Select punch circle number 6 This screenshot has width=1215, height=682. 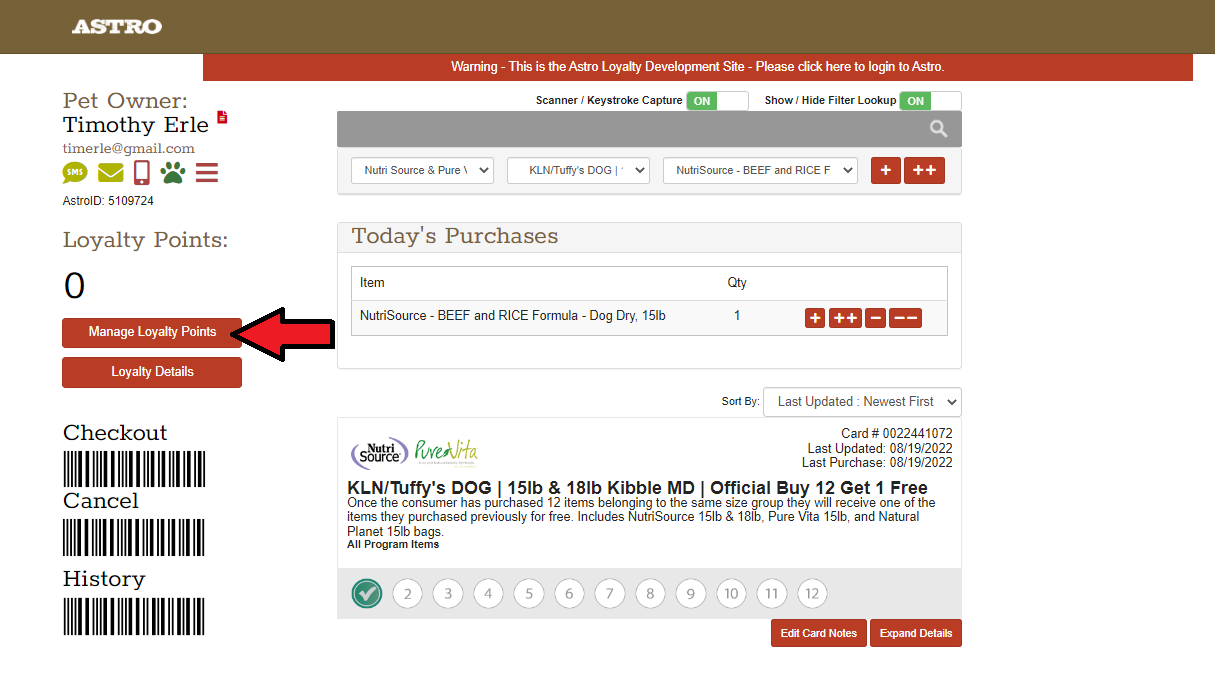tap(569, 594)
